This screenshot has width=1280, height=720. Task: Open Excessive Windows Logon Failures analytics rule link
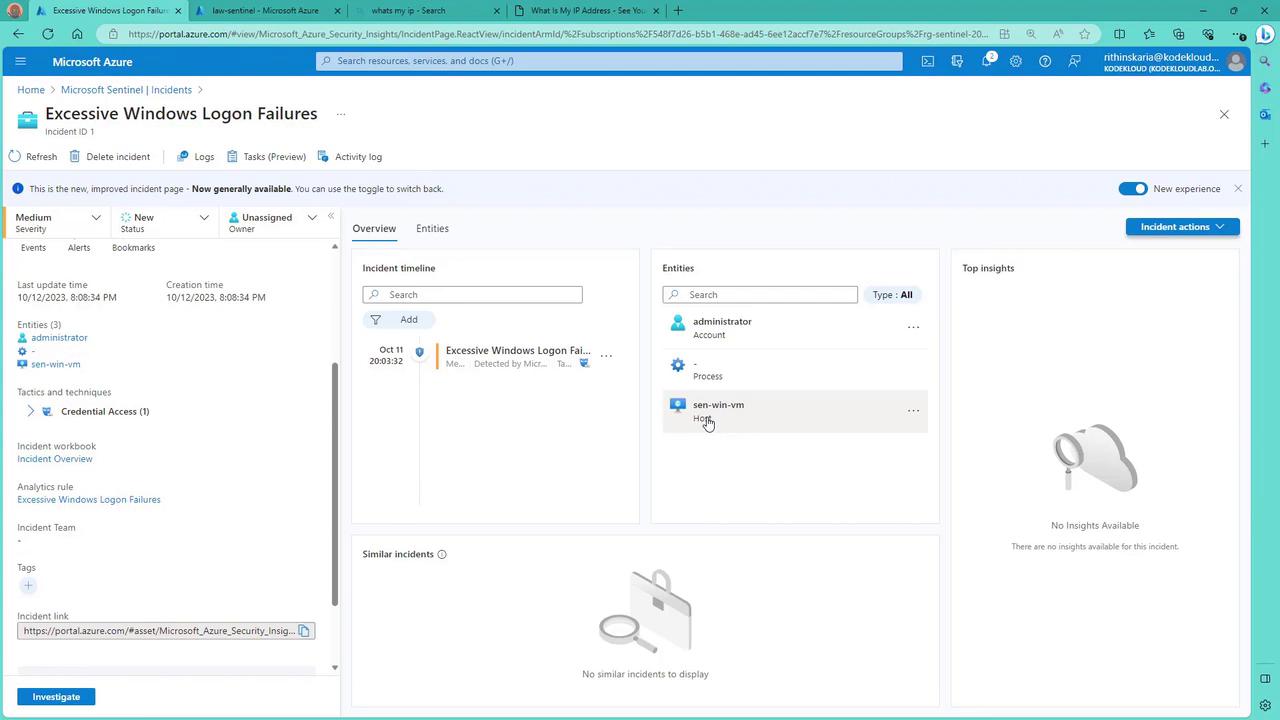click(89, 500)
